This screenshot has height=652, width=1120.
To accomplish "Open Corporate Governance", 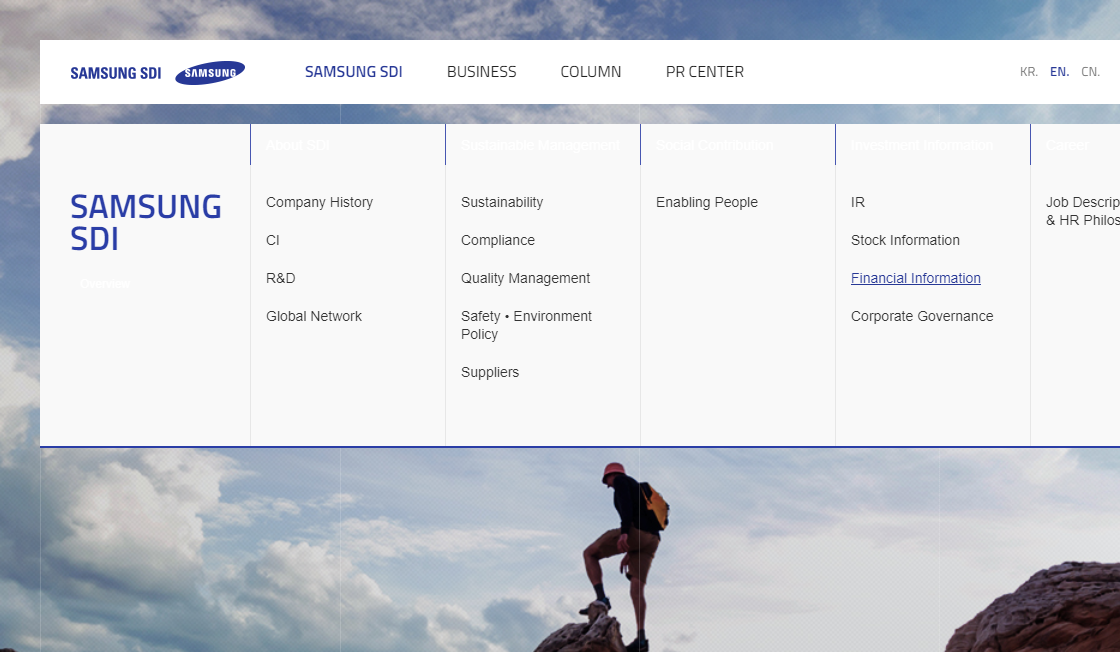I will point(921,316).
